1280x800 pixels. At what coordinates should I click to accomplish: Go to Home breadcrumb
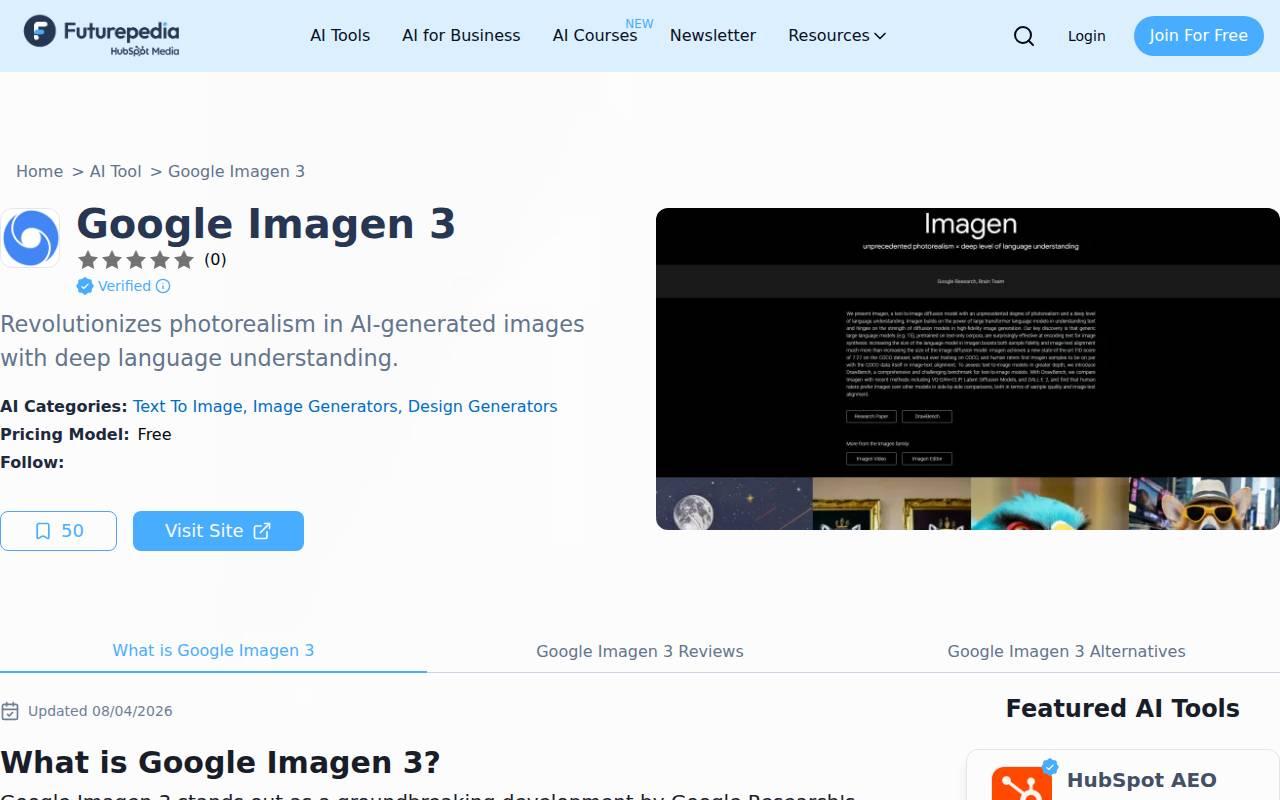(40, 171)
